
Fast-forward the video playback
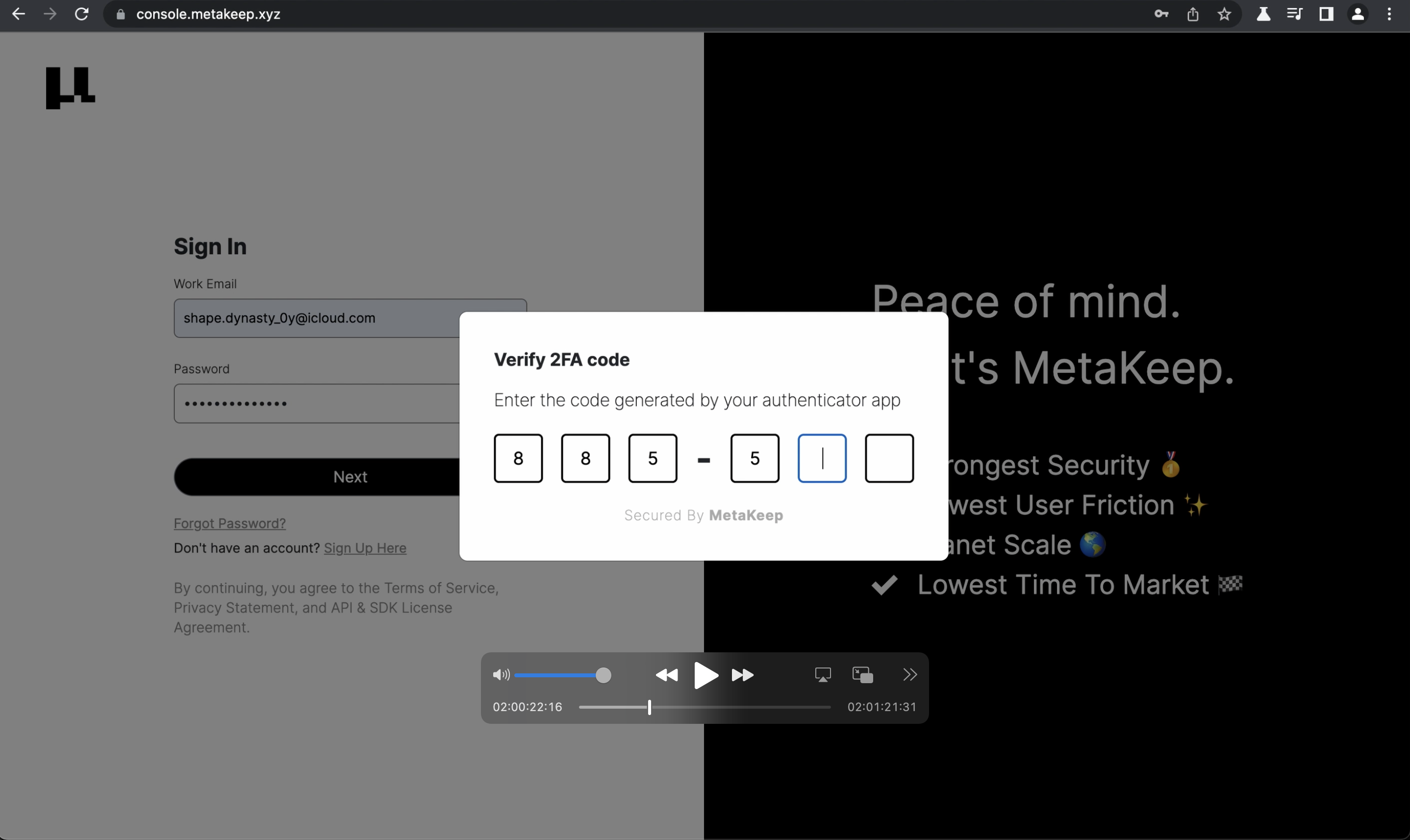click(x=742, y=675)
